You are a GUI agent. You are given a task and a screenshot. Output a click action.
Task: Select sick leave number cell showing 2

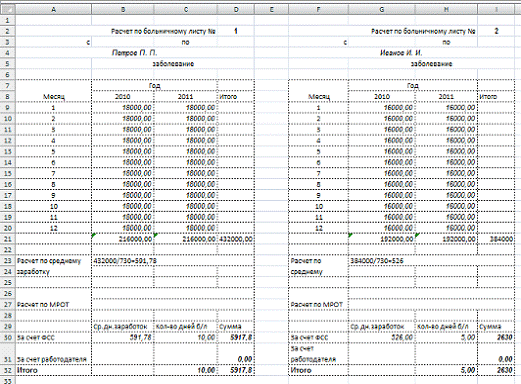coord(496,31)
